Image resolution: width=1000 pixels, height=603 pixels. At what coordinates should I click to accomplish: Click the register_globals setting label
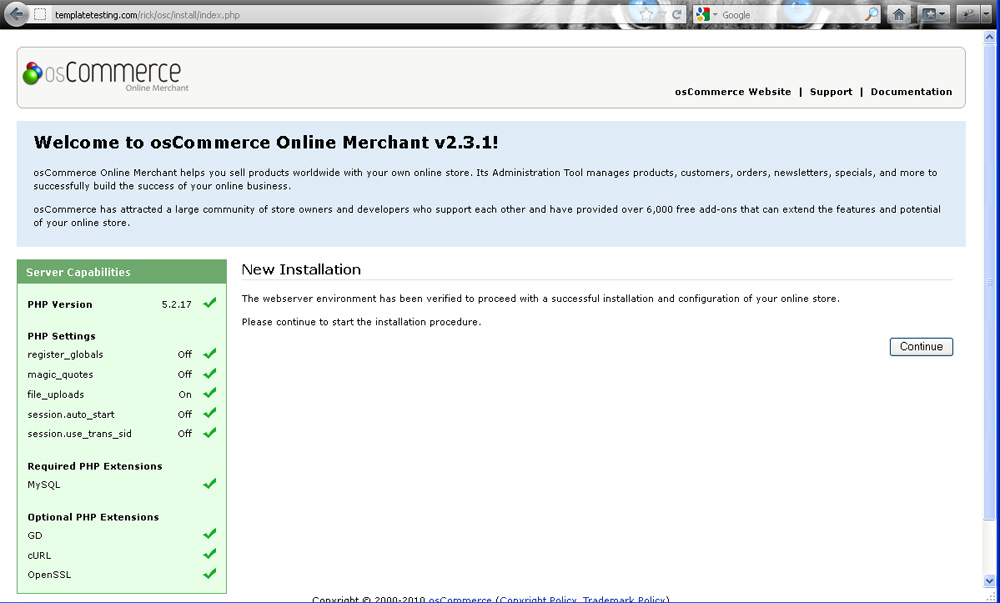pyautogui.click(x=65, y=355)
